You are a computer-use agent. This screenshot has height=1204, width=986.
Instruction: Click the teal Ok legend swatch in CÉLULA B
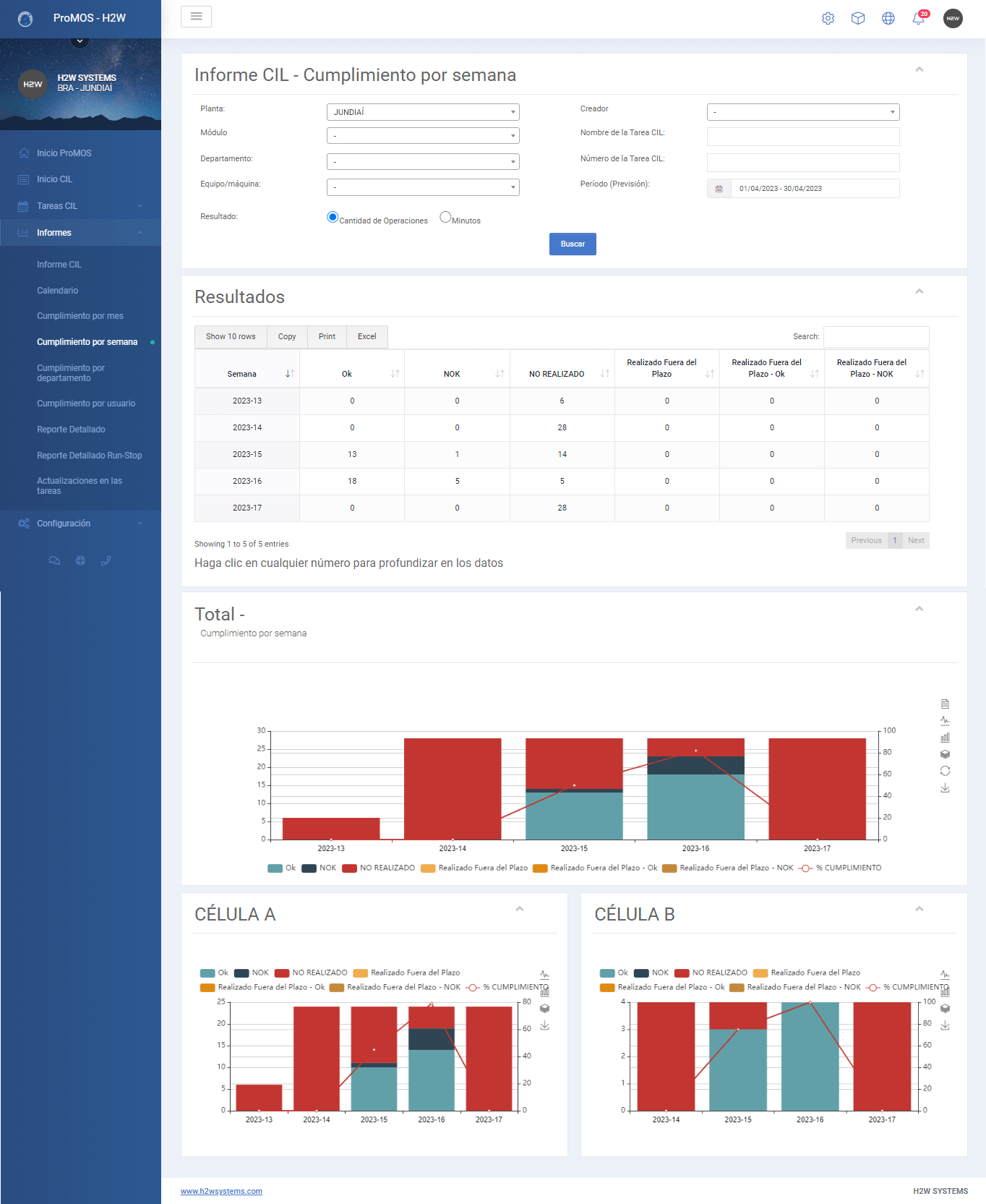pos(607,973)
